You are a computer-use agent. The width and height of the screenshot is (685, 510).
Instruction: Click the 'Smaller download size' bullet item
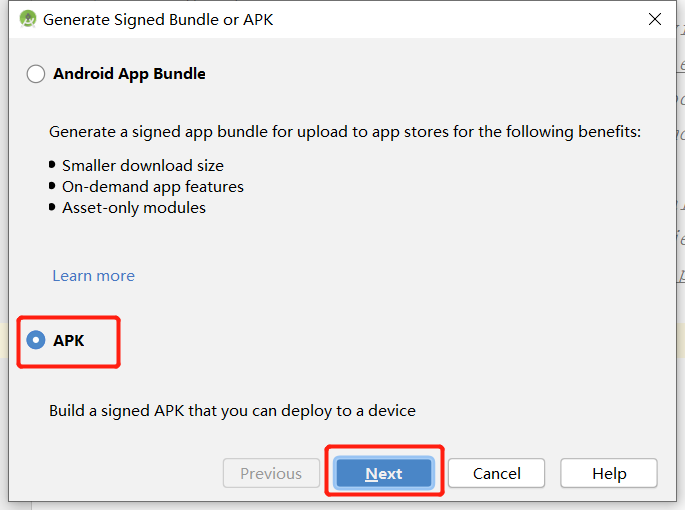tap(143, 166)
